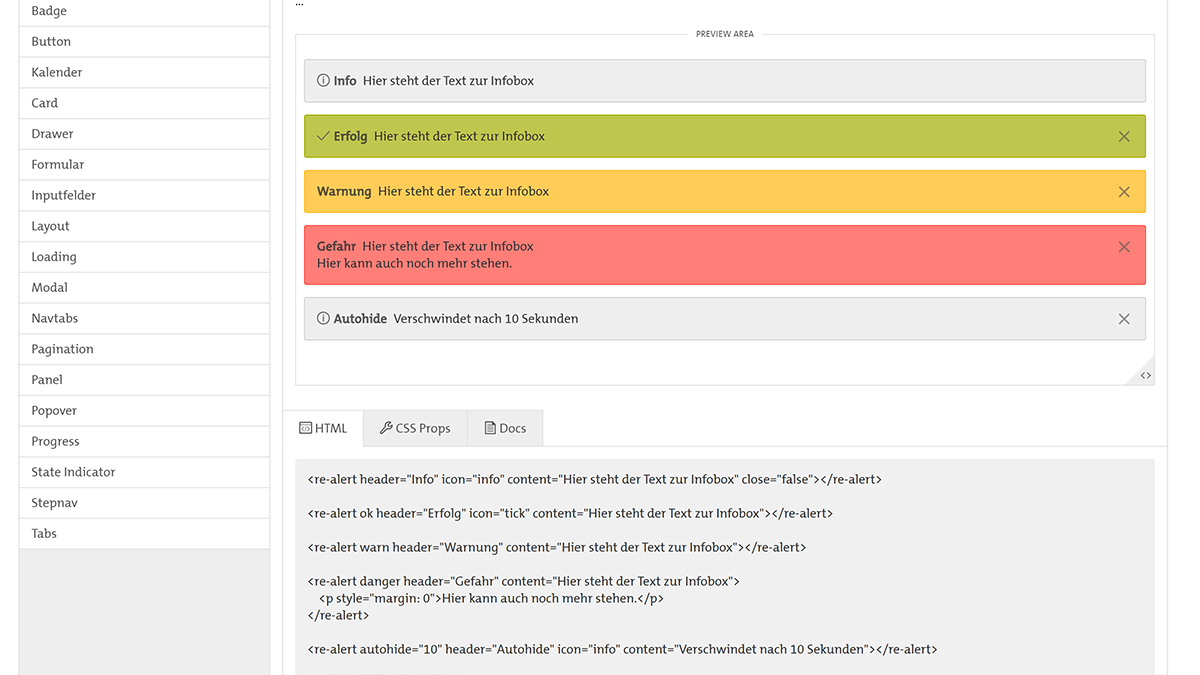Click the ellipsis above the preview area
This screenshot has height=675, width=1200.
coord(299,4)
